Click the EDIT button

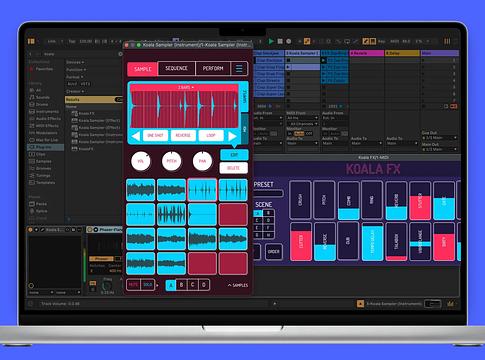[x=234, y=155]
